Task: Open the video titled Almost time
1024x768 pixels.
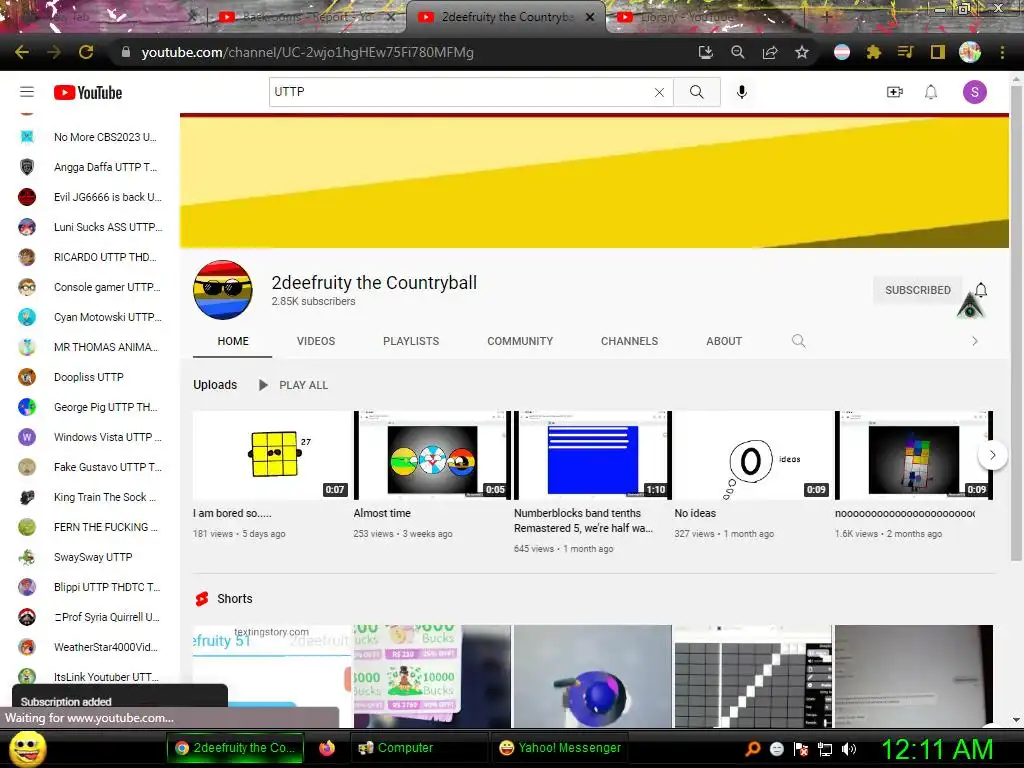Action: coord(382,513)
